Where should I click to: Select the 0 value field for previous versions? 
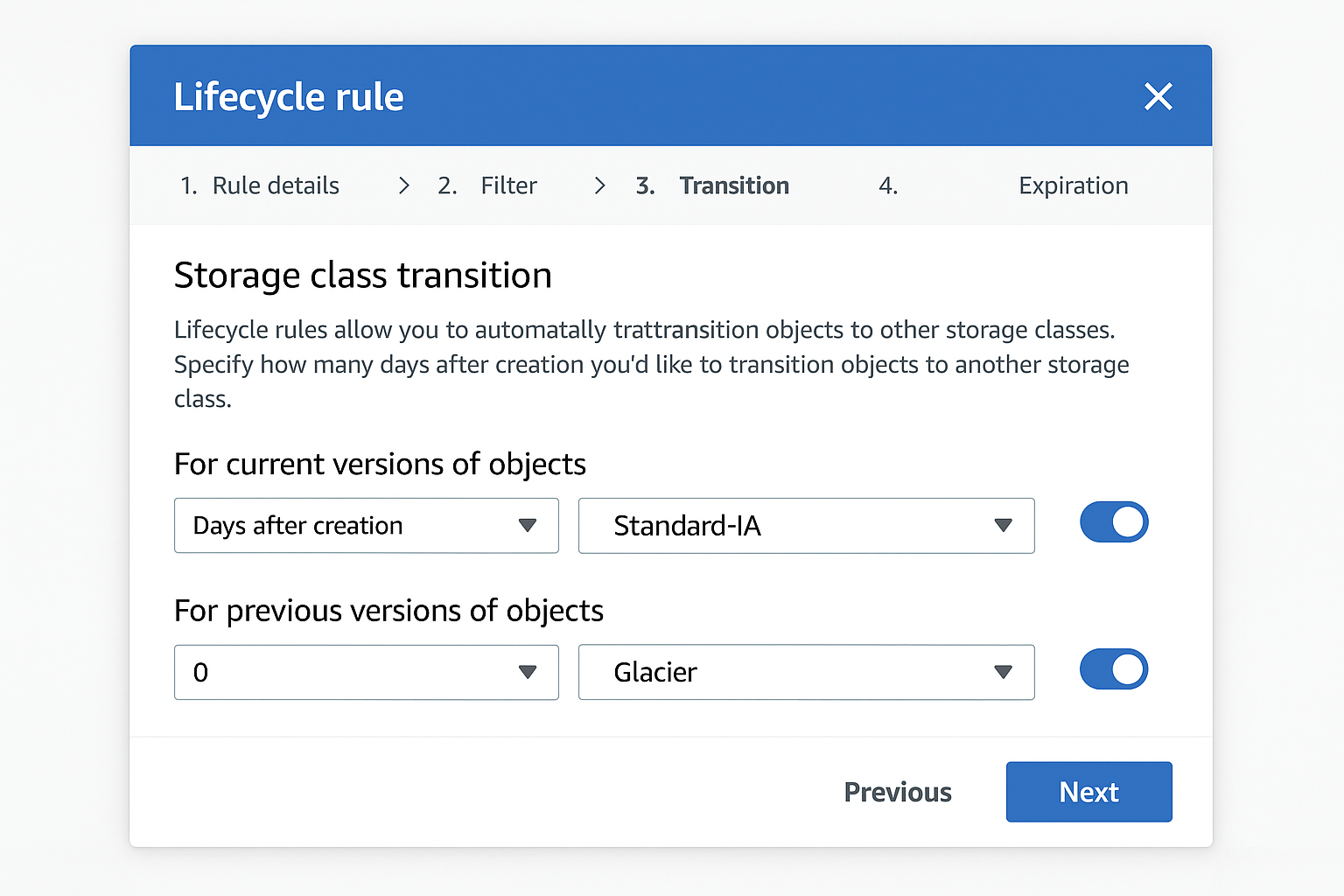(366, 672)
